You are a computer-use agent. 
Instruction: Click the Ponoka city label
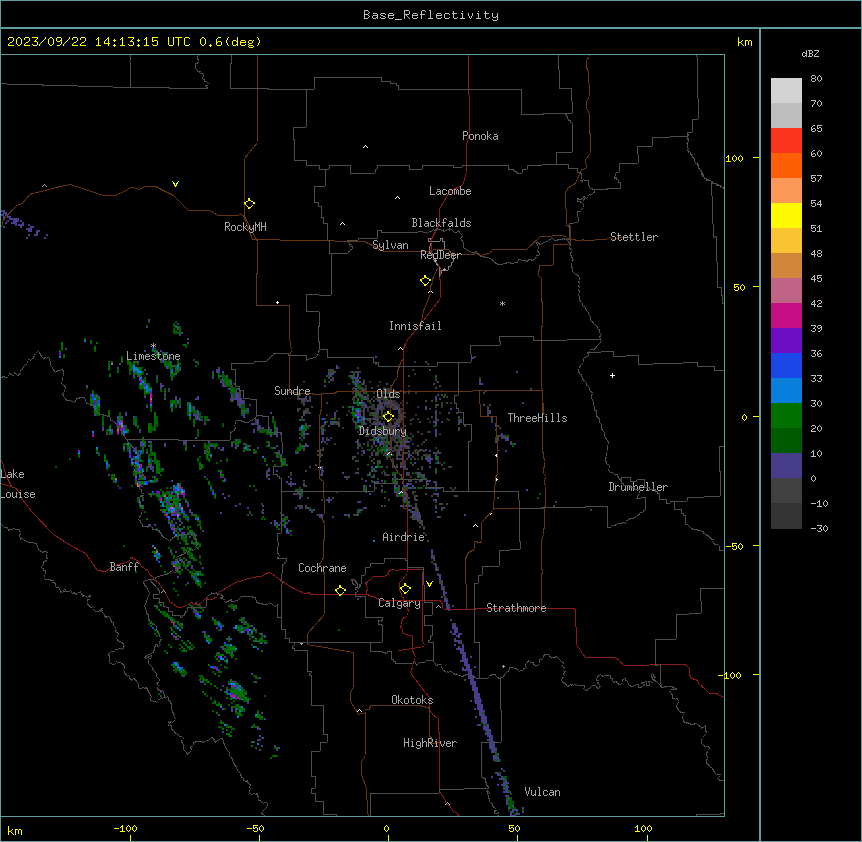pos(480,136)
